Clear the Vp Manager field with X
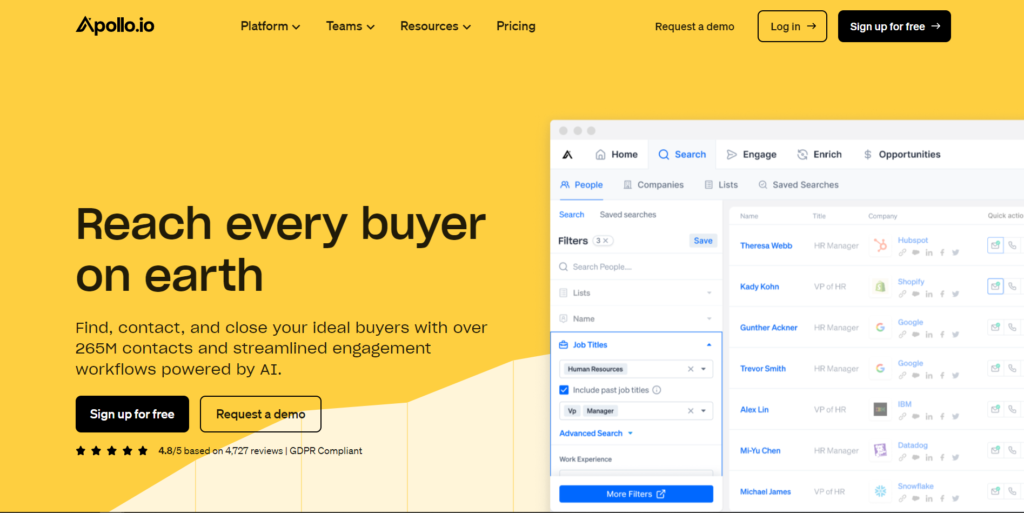The height and width of the screenshot is (513, 1024). (x=690, y=411)
